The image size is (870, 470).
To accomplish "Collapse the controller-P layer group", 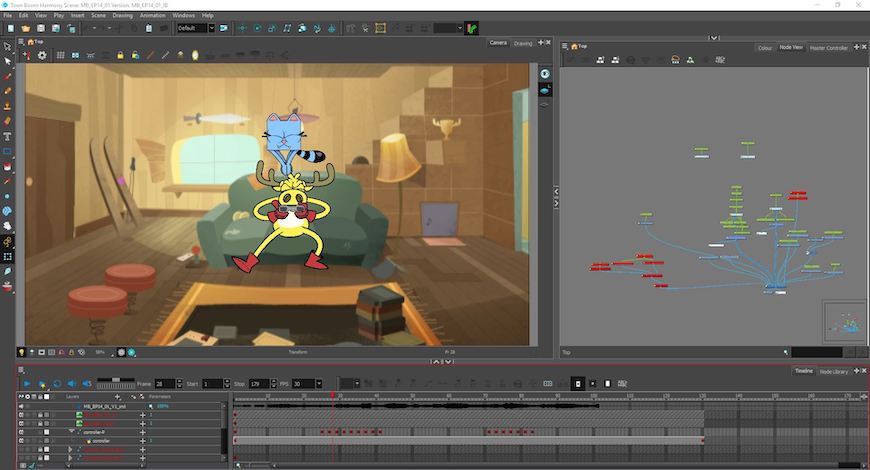I will tap(71, 431).
